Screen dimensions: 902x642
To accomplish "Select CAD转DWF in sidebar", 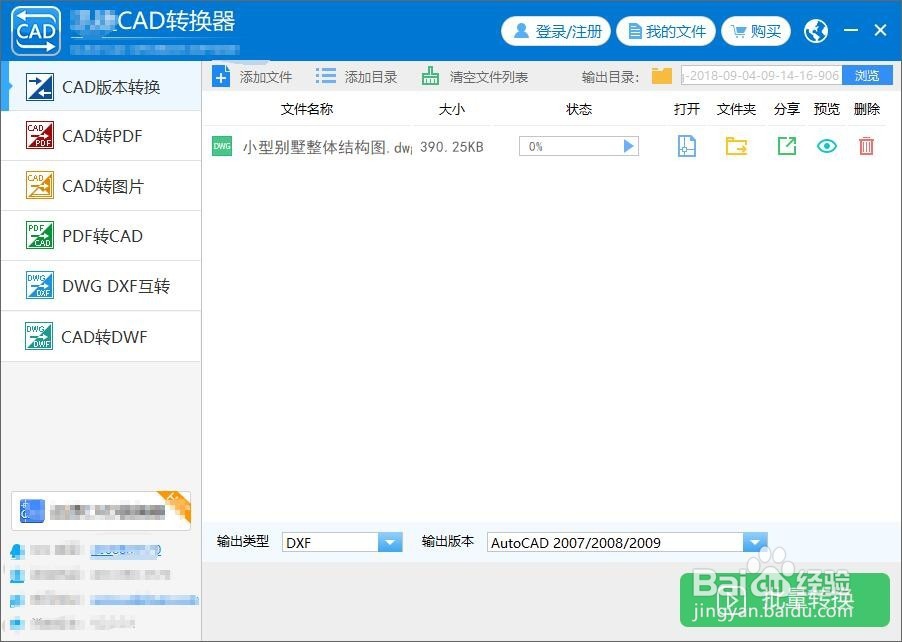I will tap(101, 337).
